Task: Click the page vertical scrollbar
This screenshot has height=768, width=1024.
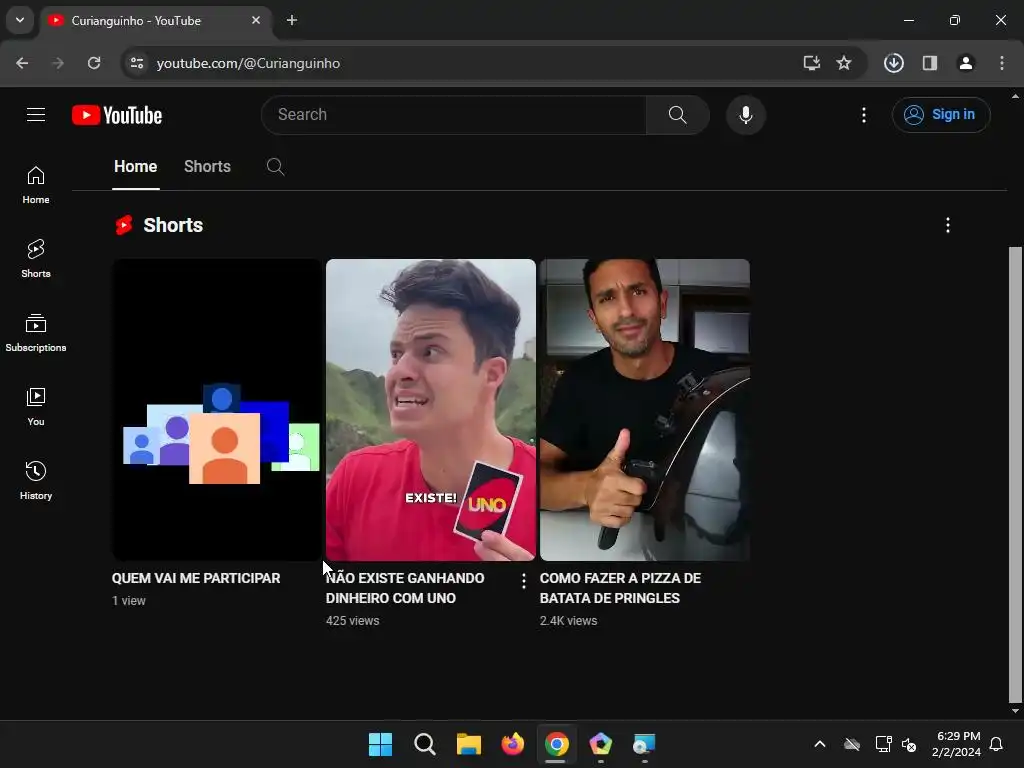Action: pyautogui.click(x=1015, y=475)
